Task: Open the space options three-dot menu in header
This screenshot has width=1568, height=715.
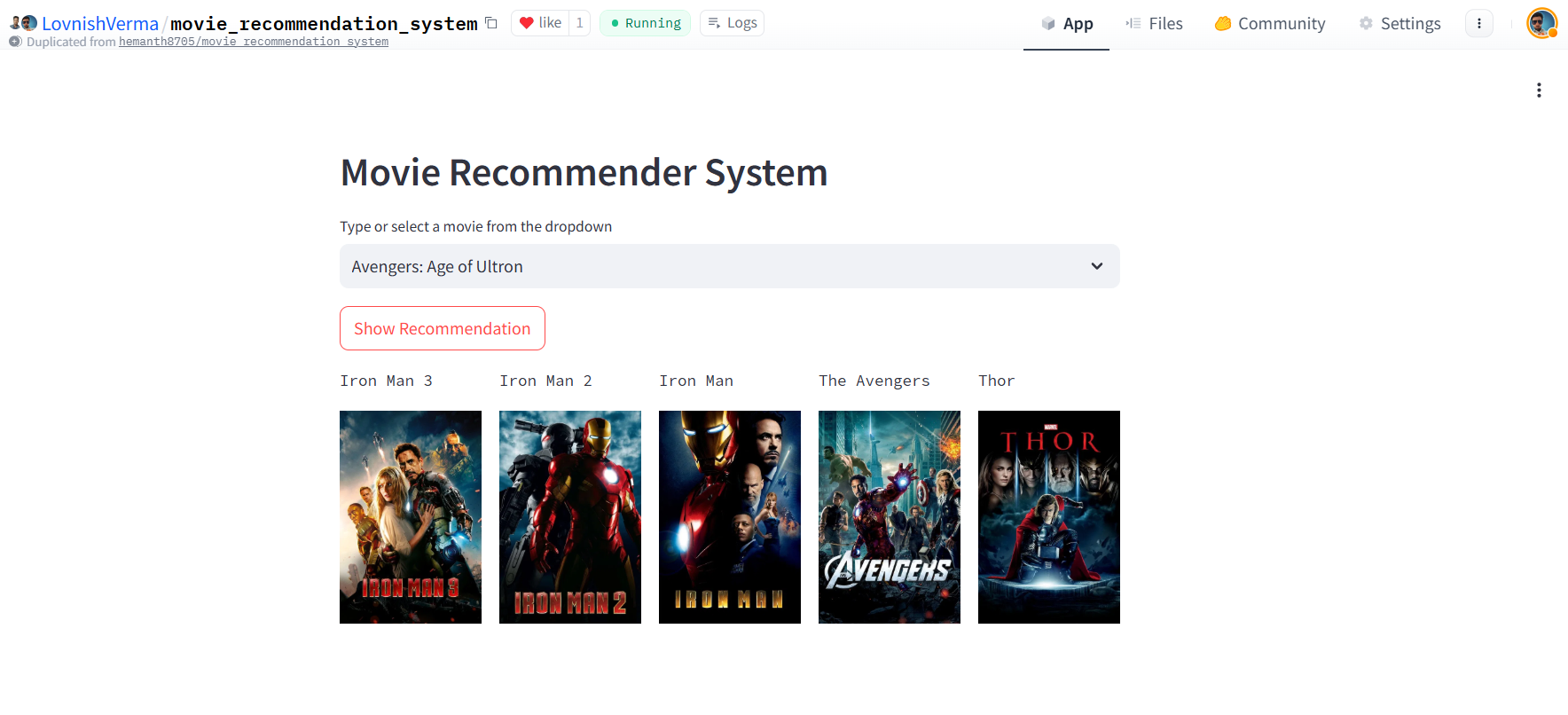Action: pyautogui.click(x=1479, y=23)
